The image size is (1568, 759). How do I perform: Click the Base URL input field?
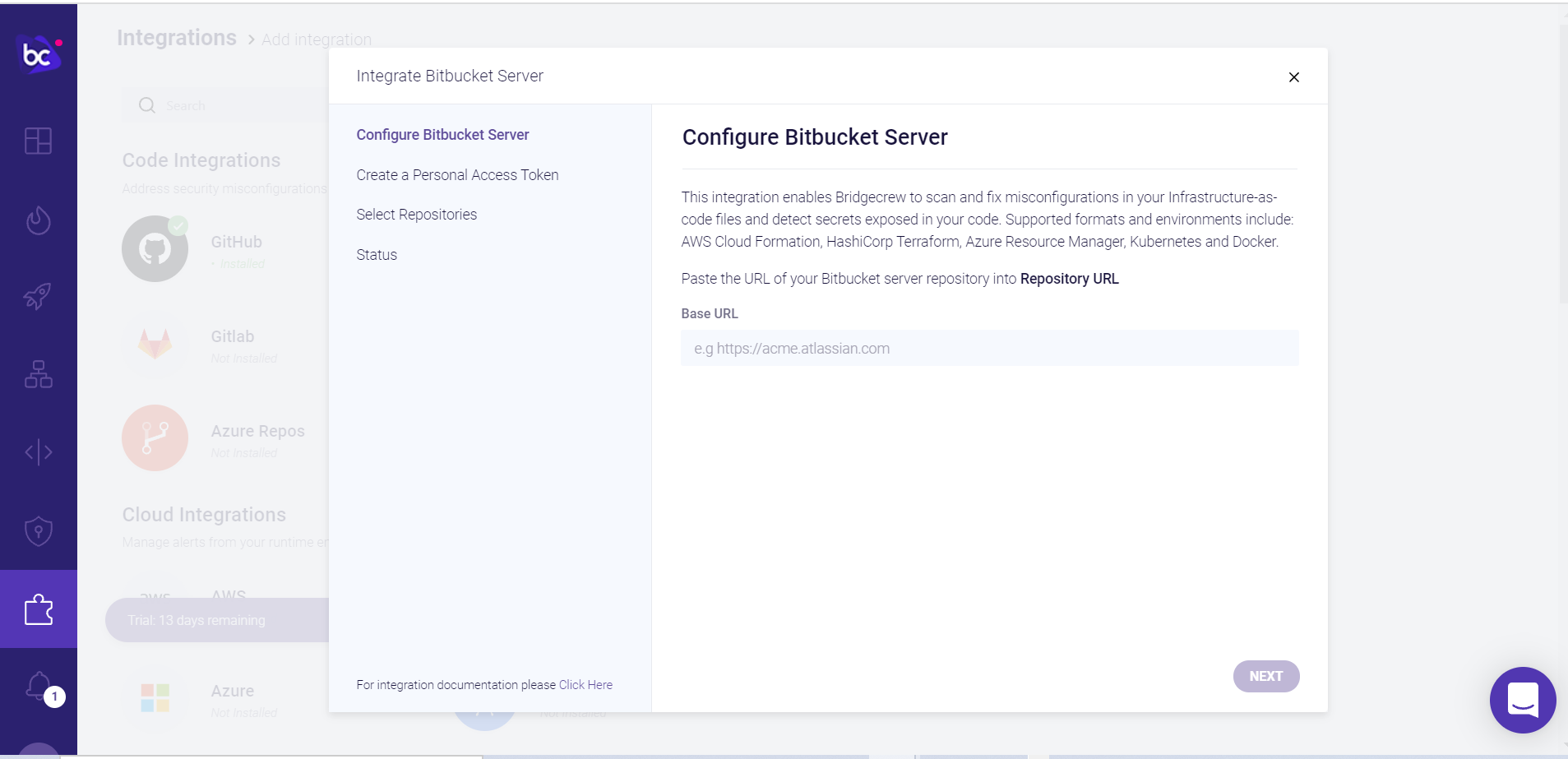point(990,349)
